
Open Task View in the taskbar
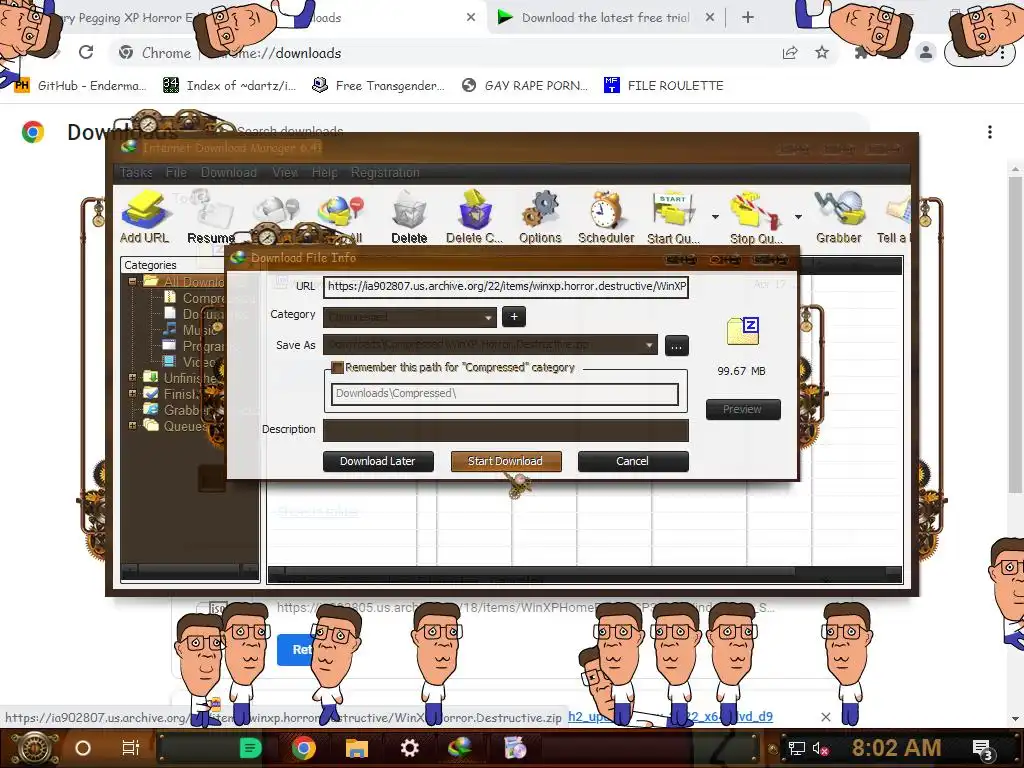point(131,748)
